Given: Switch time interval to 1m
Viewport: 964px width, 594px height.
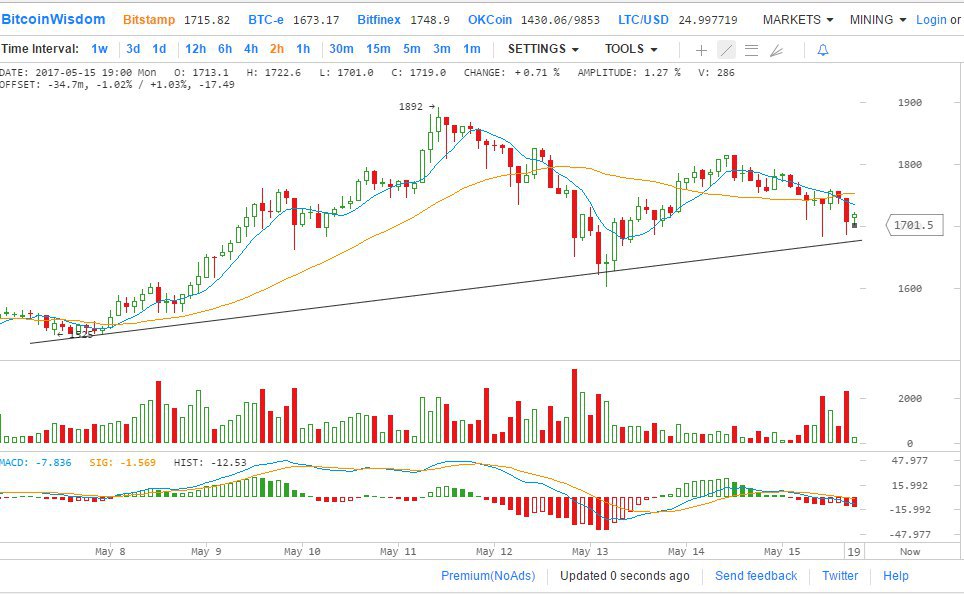Looking at the screenshot, I should coord(472,49).
